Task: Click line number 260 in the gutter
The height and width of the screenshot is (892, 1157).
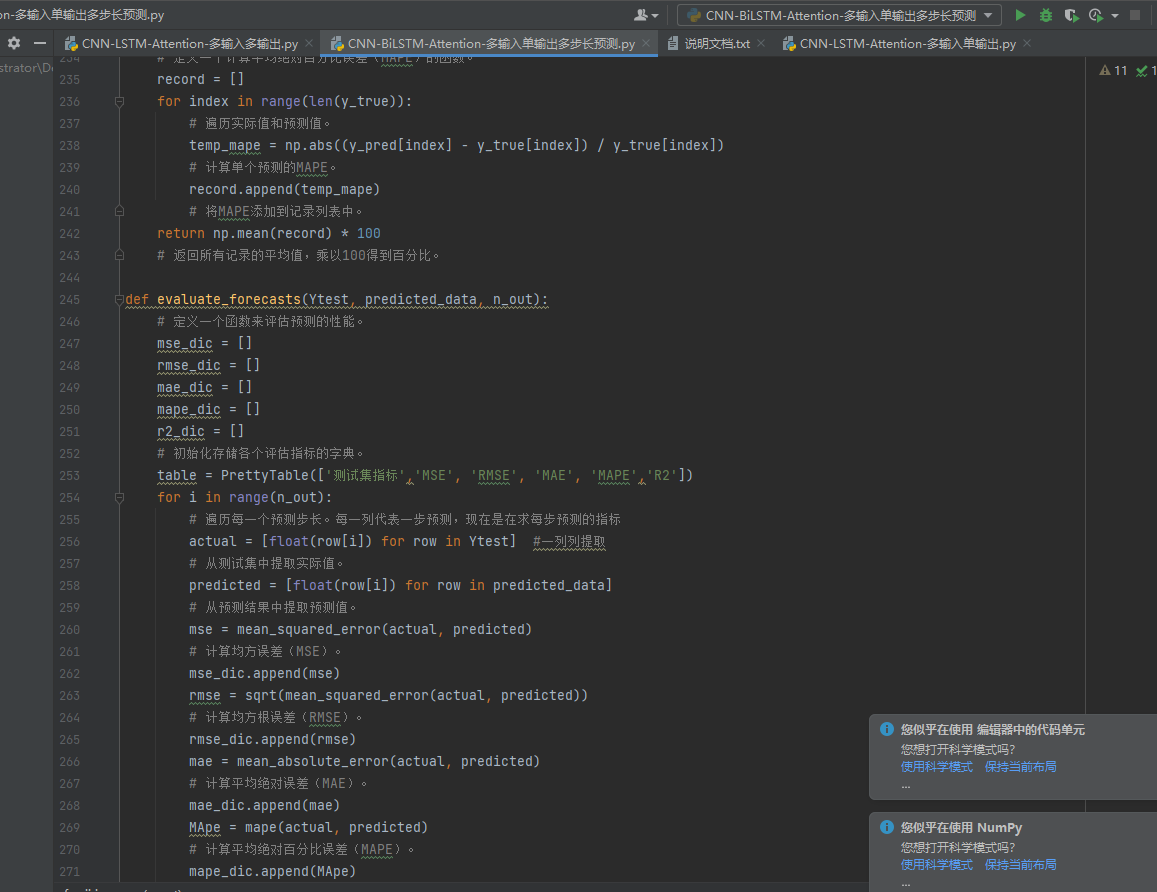Action: (68, 629)
